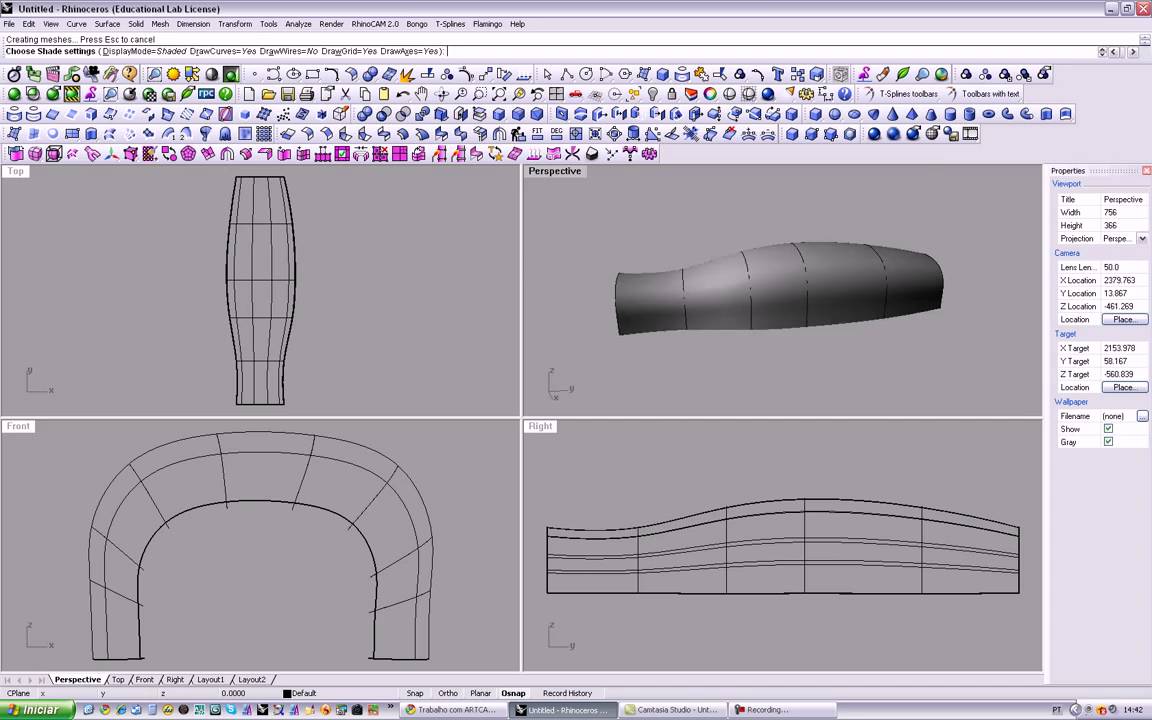This screenshot has height=720, width=1152.
Task: Click the Undo arrow icon
Action: point(403,94)
